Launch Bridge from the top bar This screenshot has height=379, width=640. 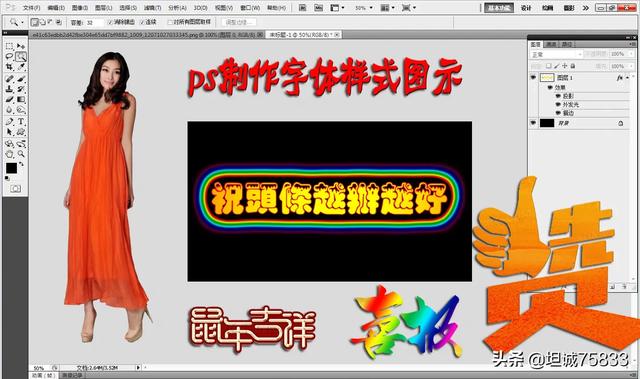(x=302, y=7)
